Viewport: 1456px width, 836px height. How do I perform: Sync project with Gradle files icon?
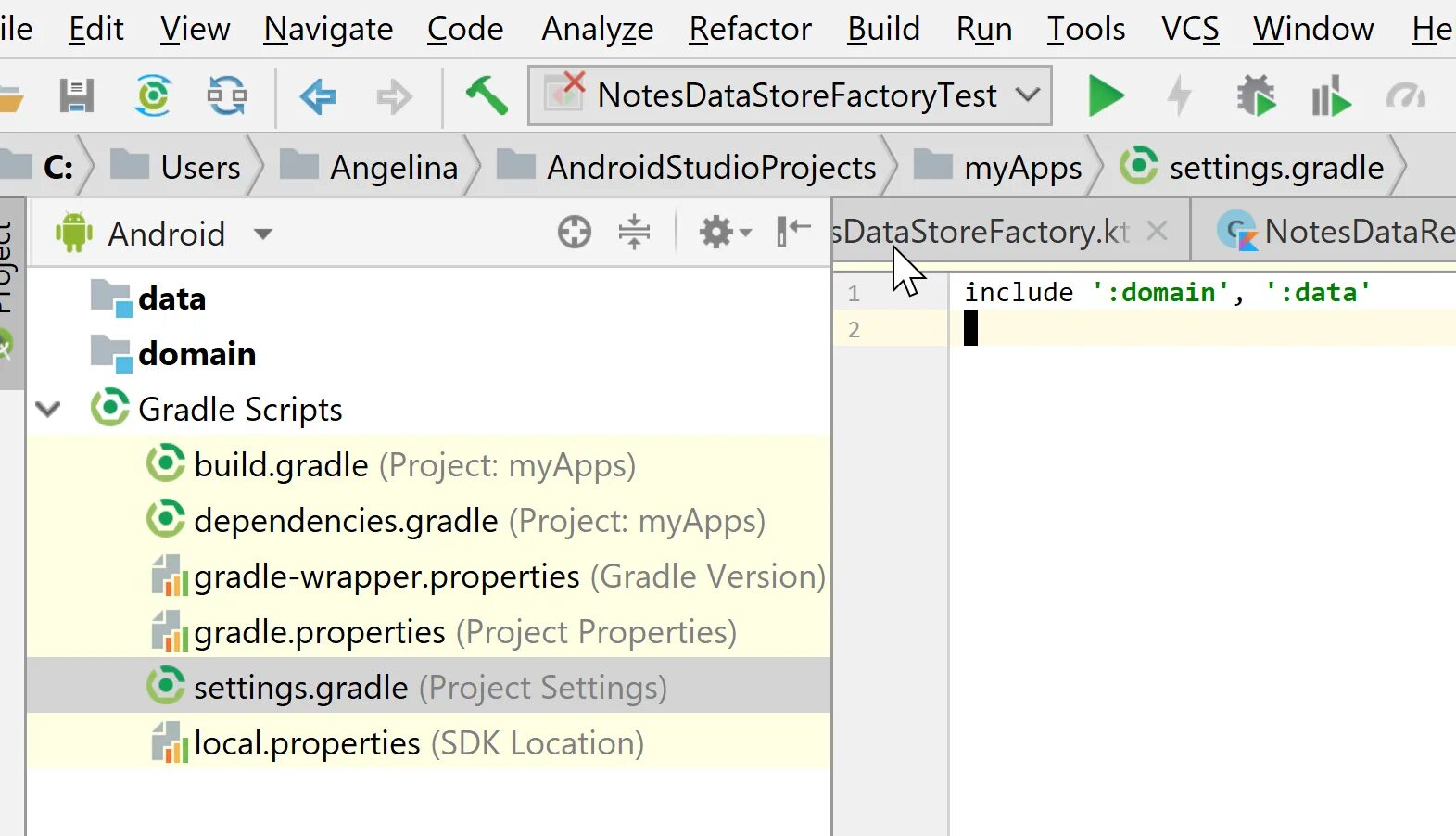(x=153, y=95)
